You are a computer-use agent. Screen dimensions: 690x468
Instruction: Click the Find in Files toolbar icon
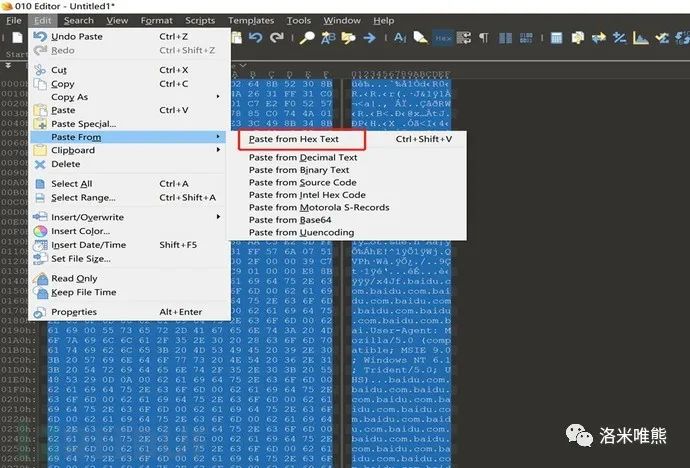(349, 38)
